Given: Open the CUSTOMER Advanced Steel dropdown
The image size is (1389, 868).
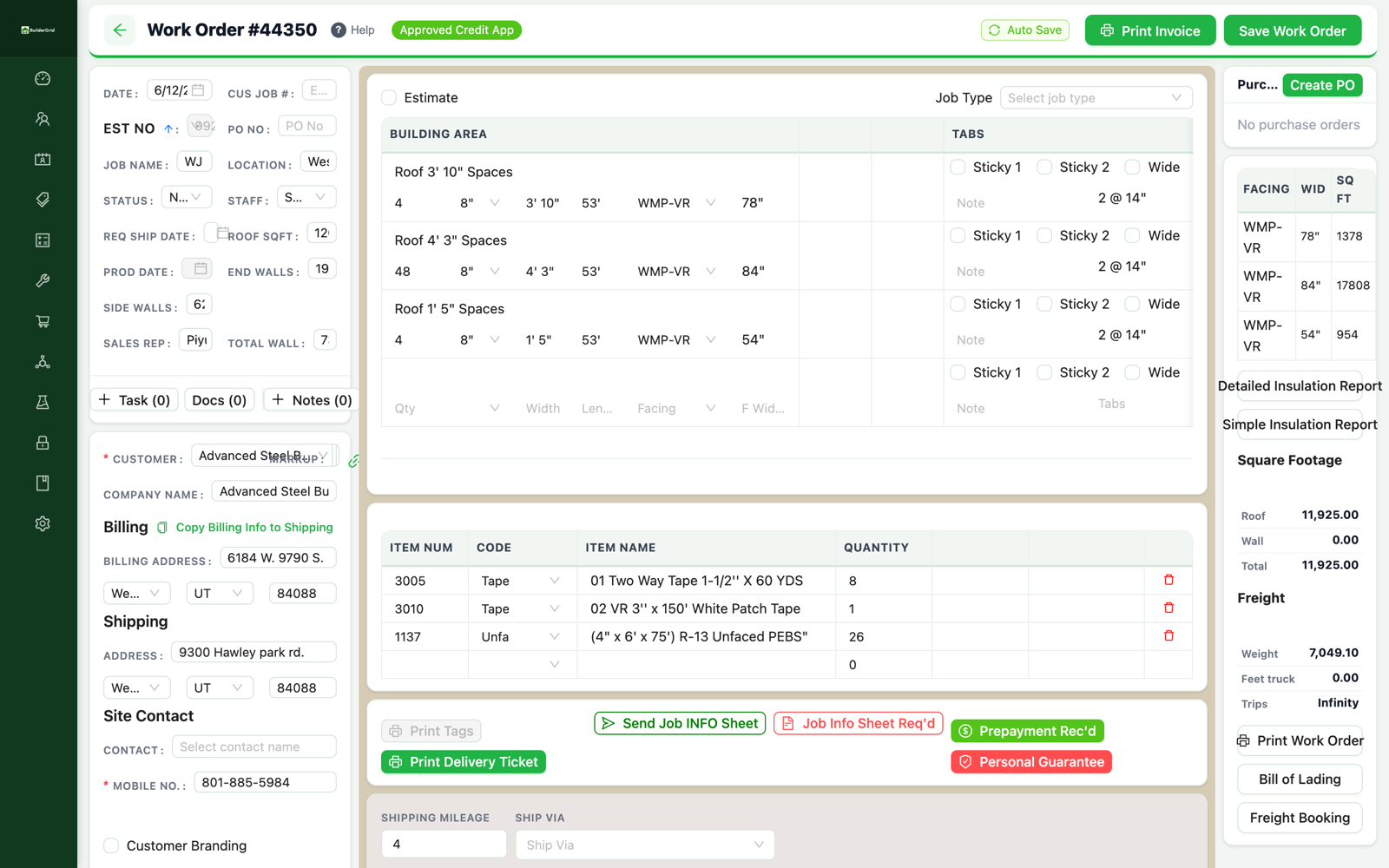Looking at the screenshot, I should 264,456.
